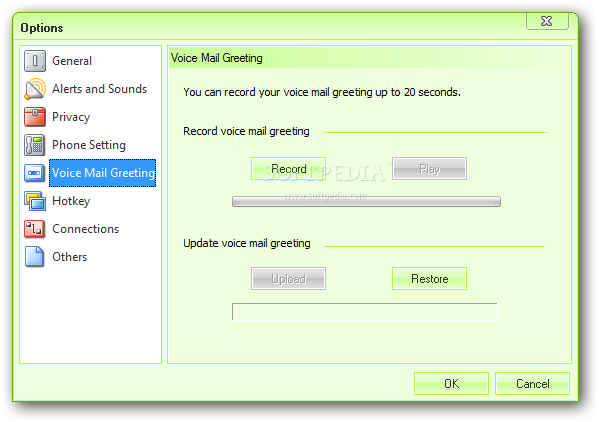Cancel the Options dialog

[x=533, y=383]
